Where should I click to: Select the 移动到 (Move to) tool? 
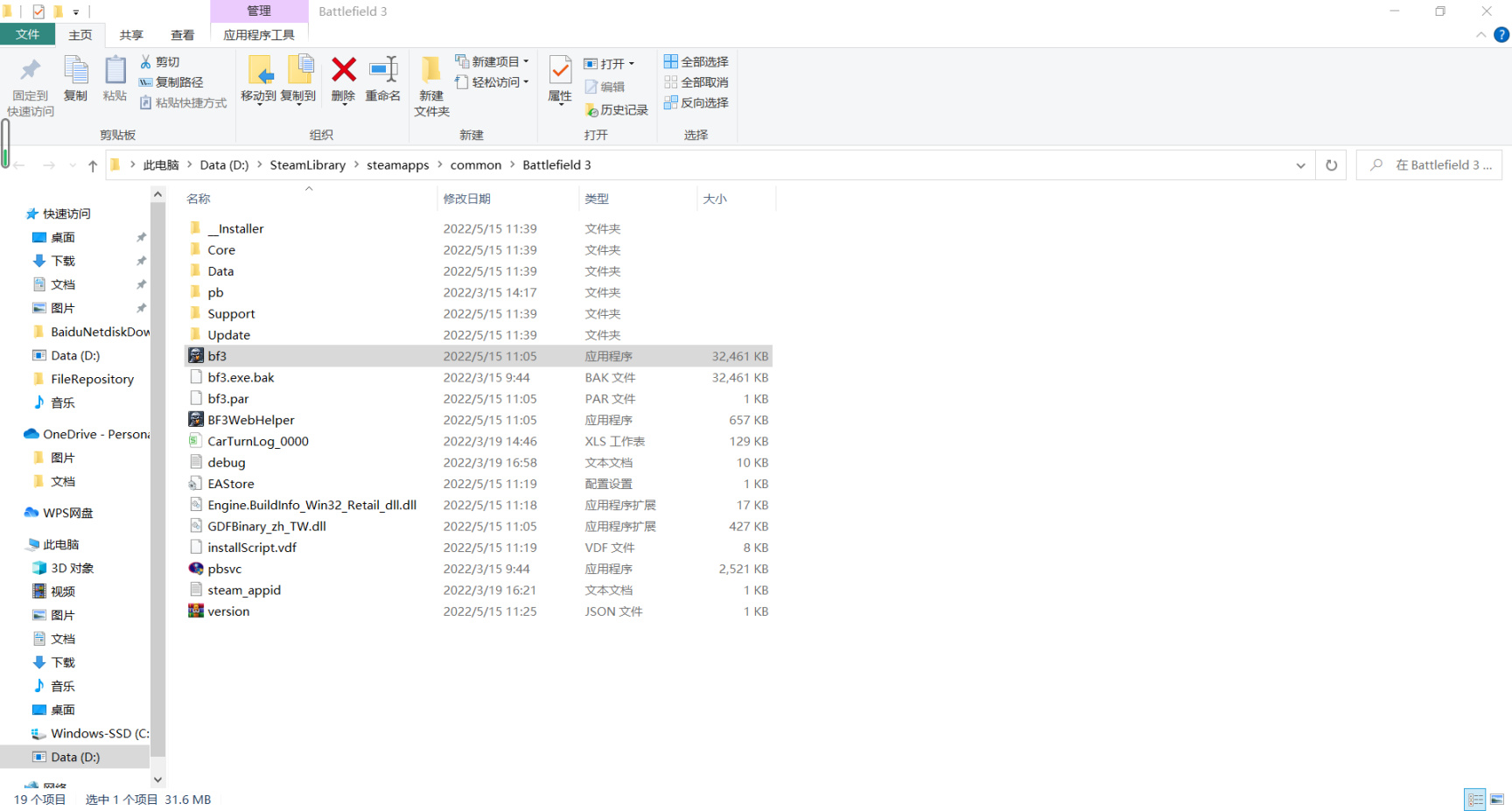(x=259, y=80)
